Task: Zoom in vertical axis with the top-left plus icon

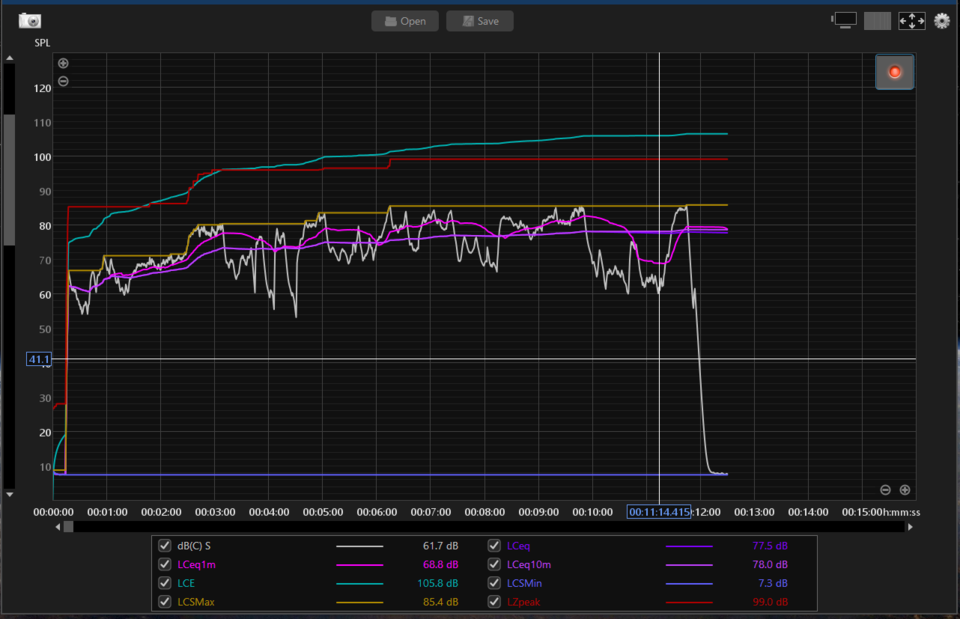Action: tap(63, 63)
